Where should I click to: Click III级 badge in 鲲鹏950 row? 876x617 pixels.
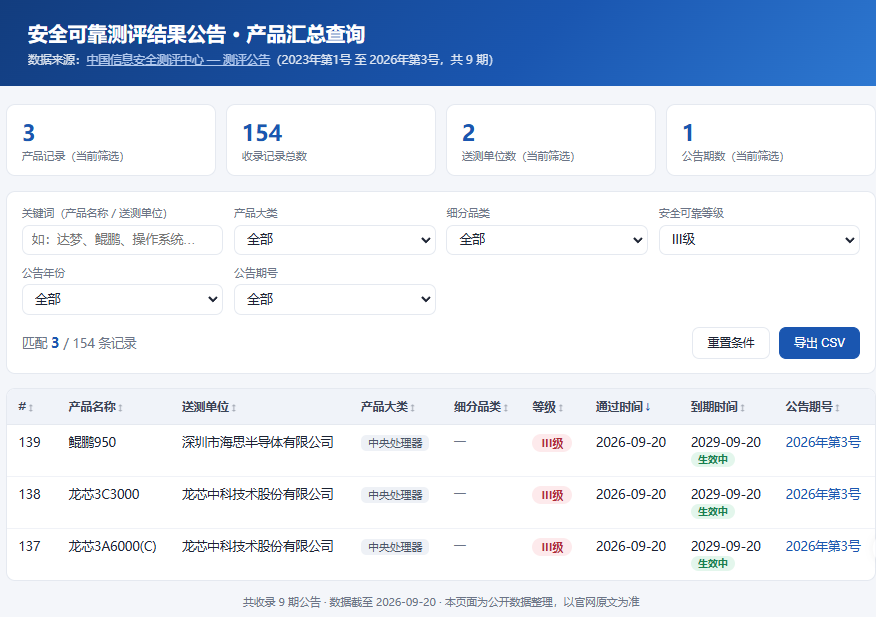pyautogui.click(x=552, y=443)
